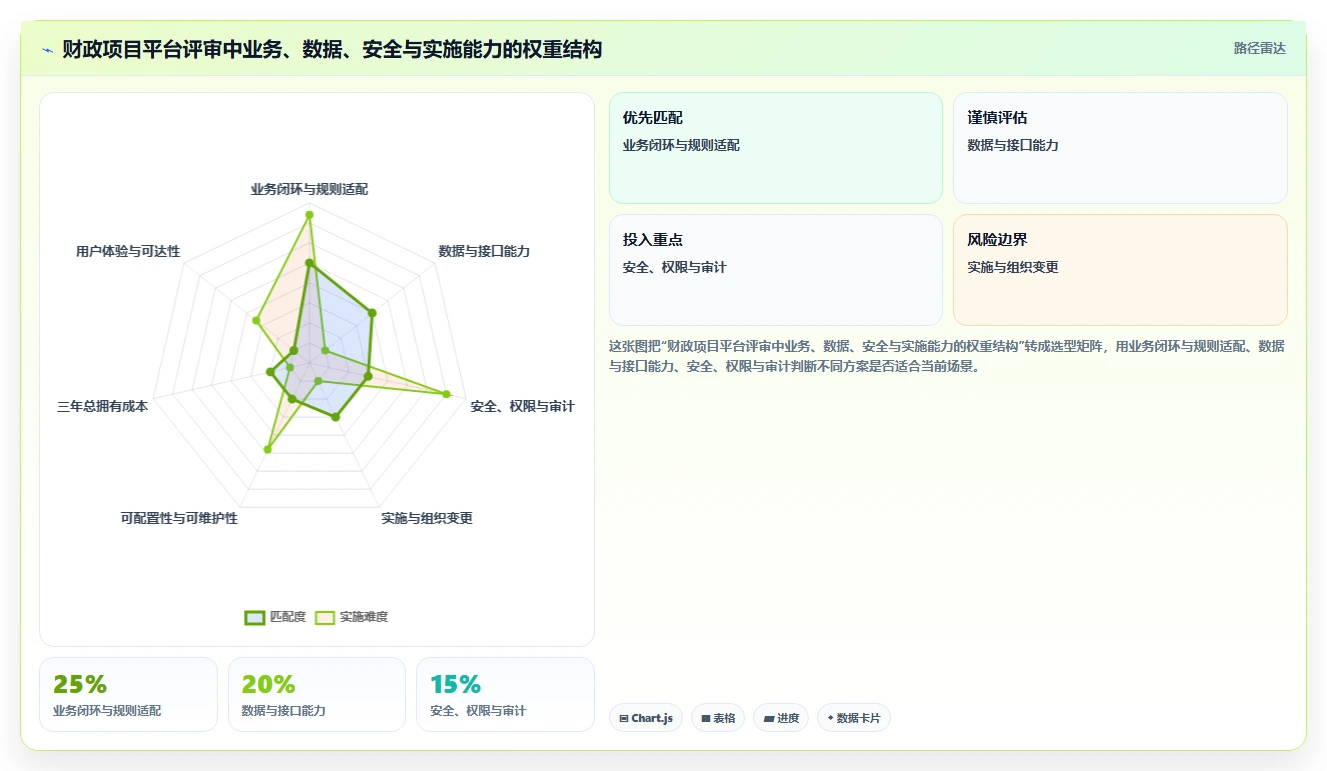Viewport: 1327px width, 771px height.
Task: Click 实施难度 data point on 业务闭环与规则适配 axis
Action: [309, 215]
